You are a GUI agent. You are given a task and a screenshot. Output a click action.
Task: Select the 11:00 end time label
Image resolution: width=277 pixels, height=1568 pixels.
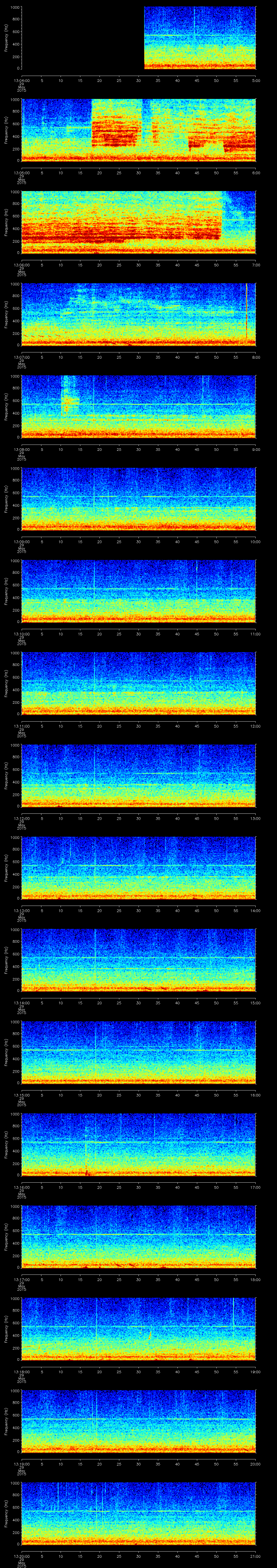pos(256,634)
